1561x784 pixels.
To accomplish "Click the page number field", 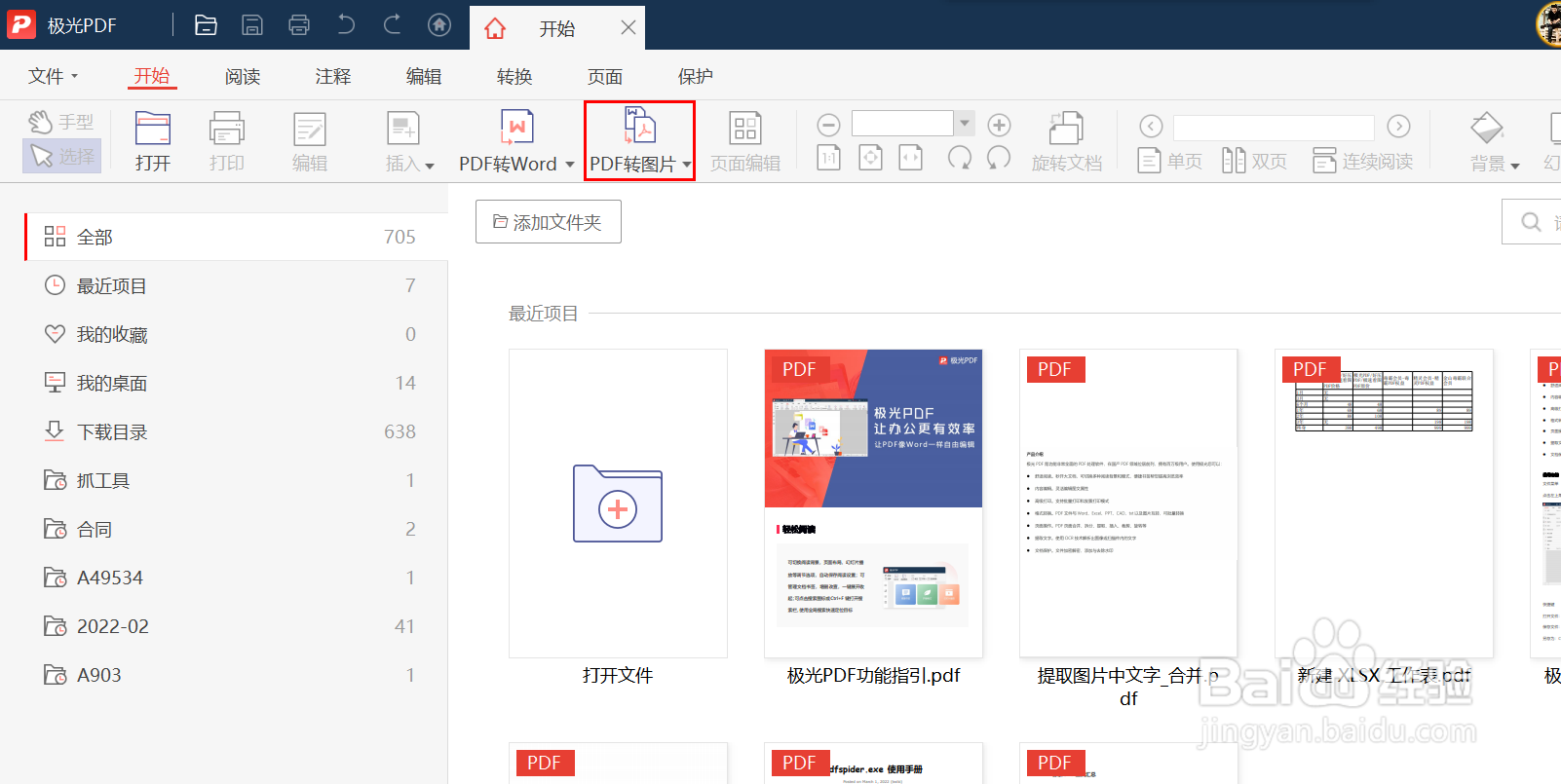I will (x=1274, y=128).
